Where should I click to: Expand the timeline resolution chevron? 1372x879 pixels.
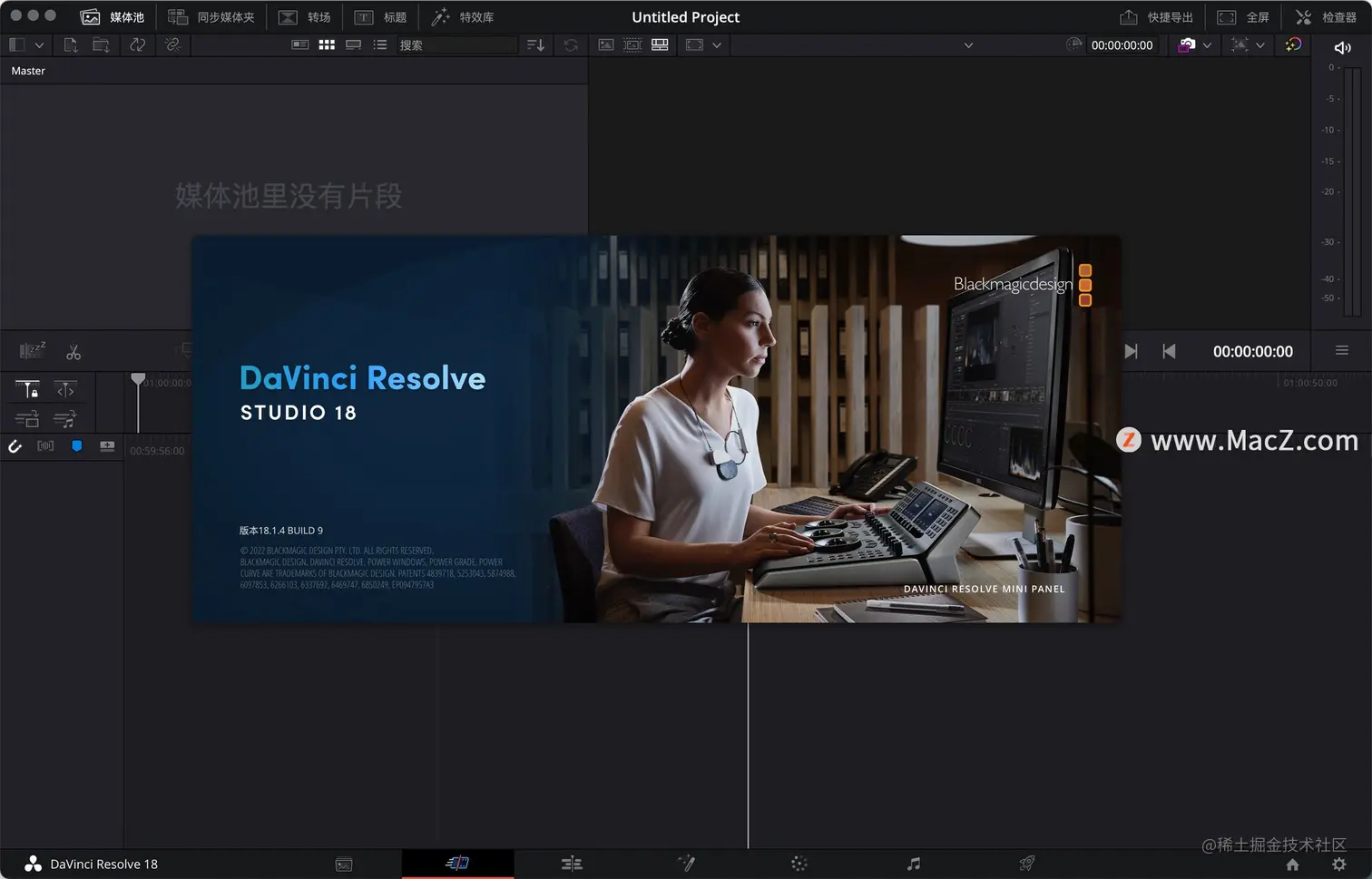pyautogui.click(x=1259, y=45)
